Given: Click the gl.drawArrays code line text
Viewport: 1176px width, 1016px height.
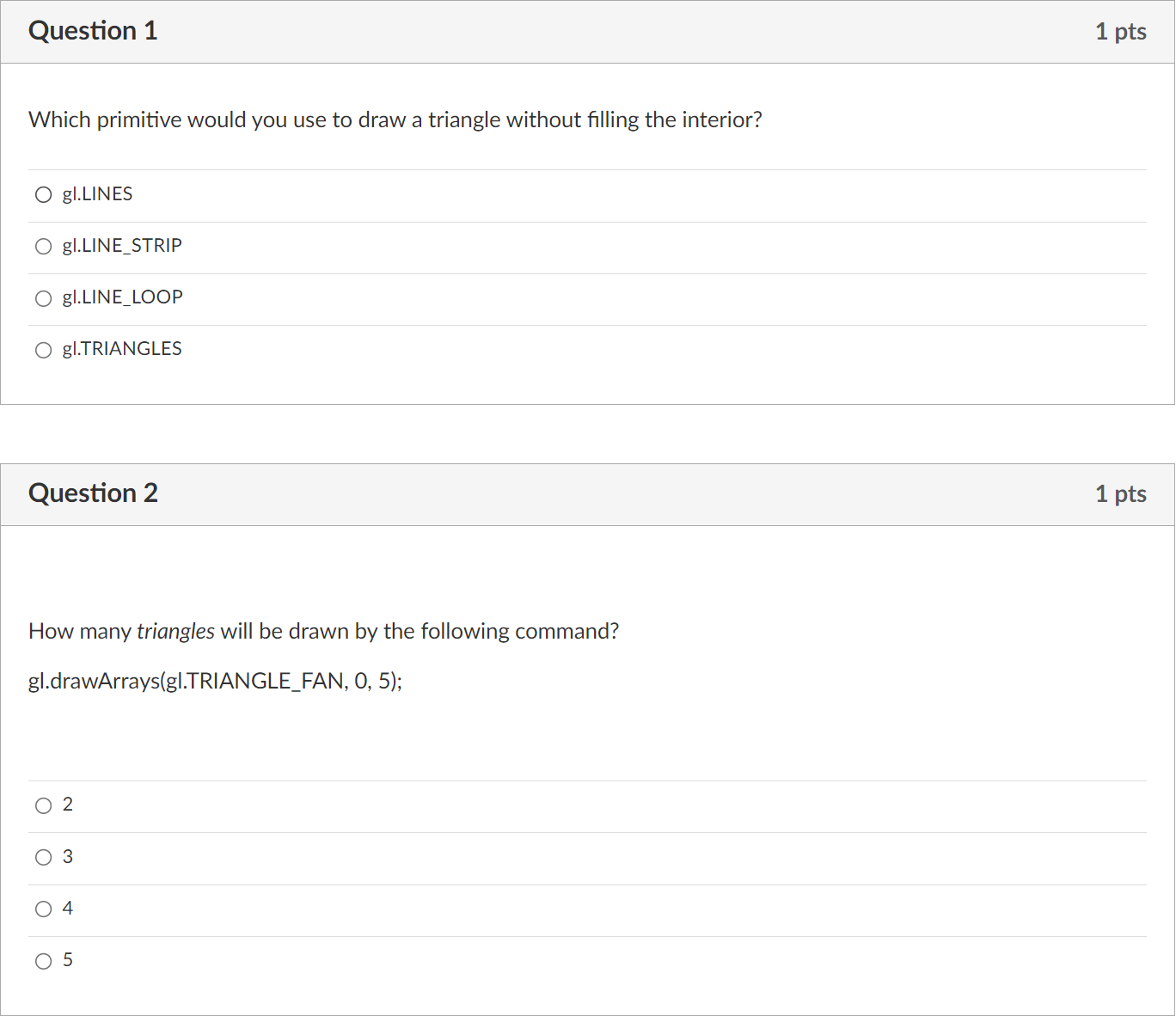Looking at the screenshot, I should pyautogui.click(x=215, y=682).
